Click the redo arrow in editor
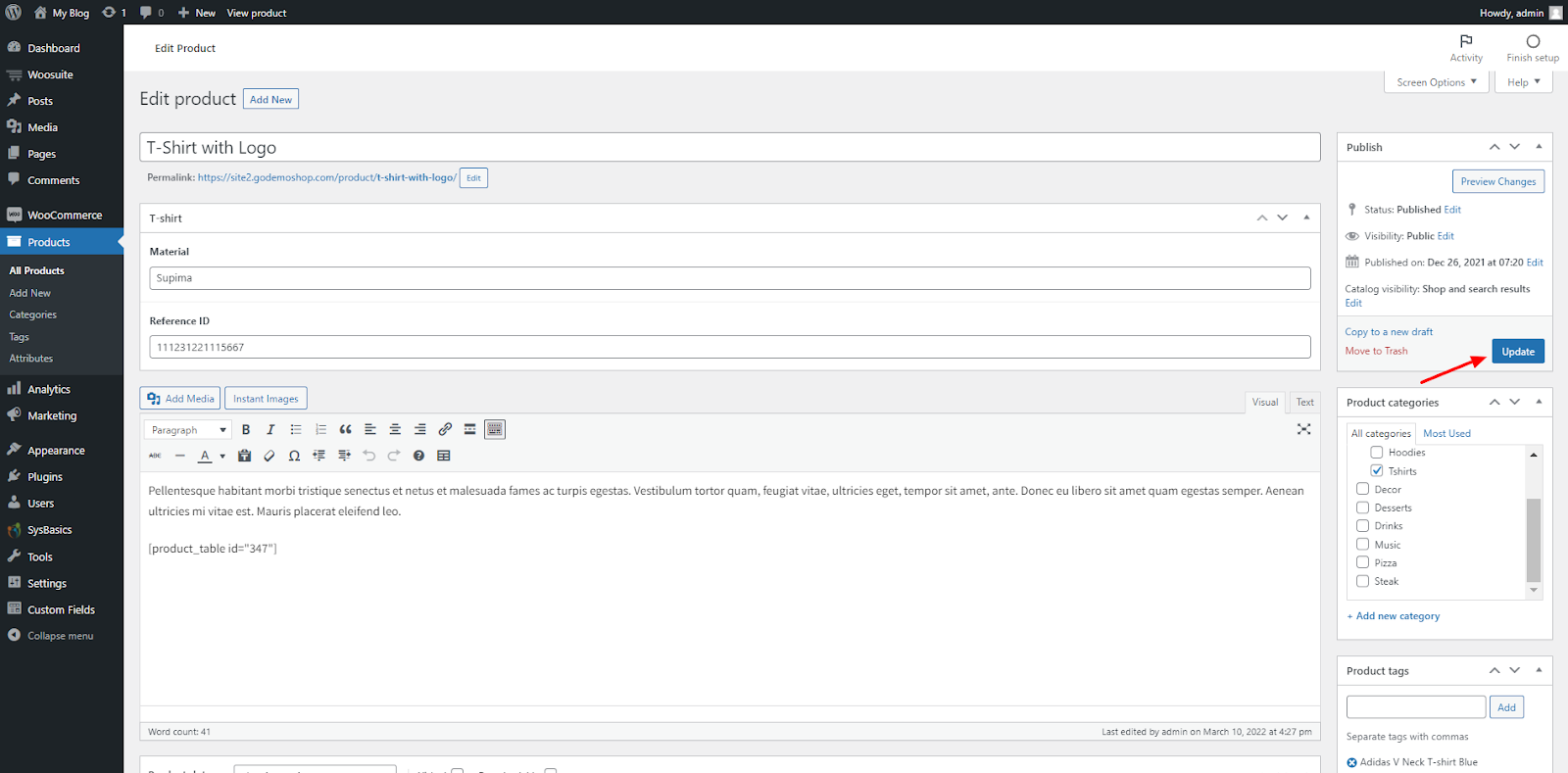The width and height of the screenshot is (1568, 773). coord(394,456)
